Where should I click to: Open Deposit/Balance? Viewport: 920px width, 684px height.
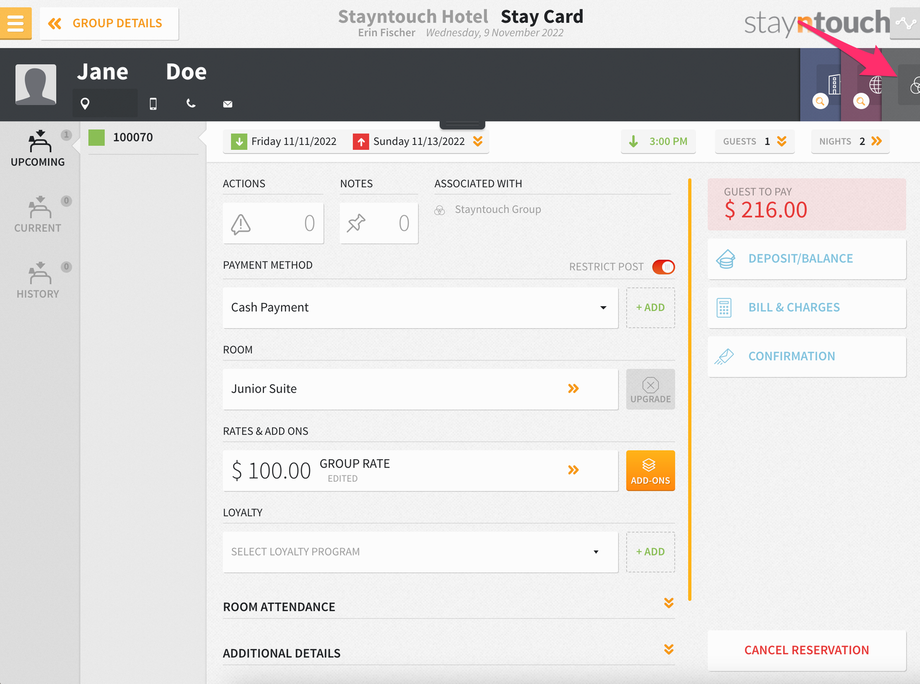click(x=807, y=259)
